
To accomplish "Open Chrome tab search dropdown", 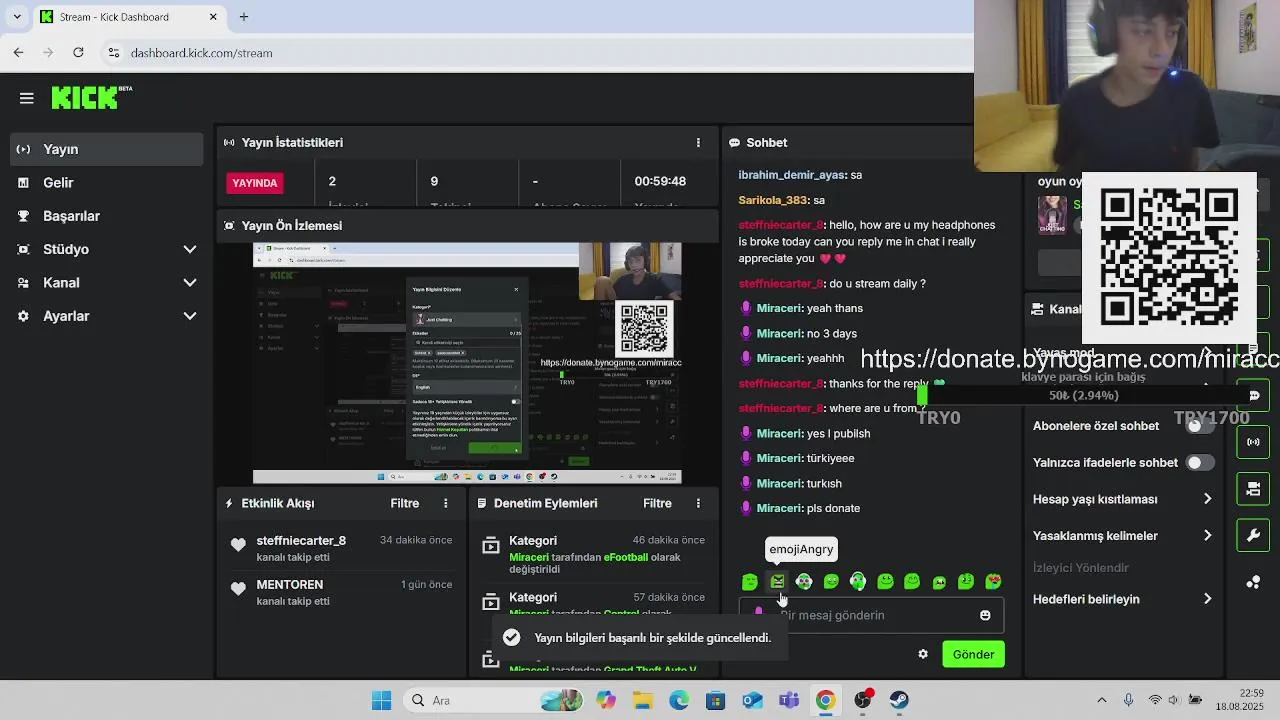I will 16,17.
